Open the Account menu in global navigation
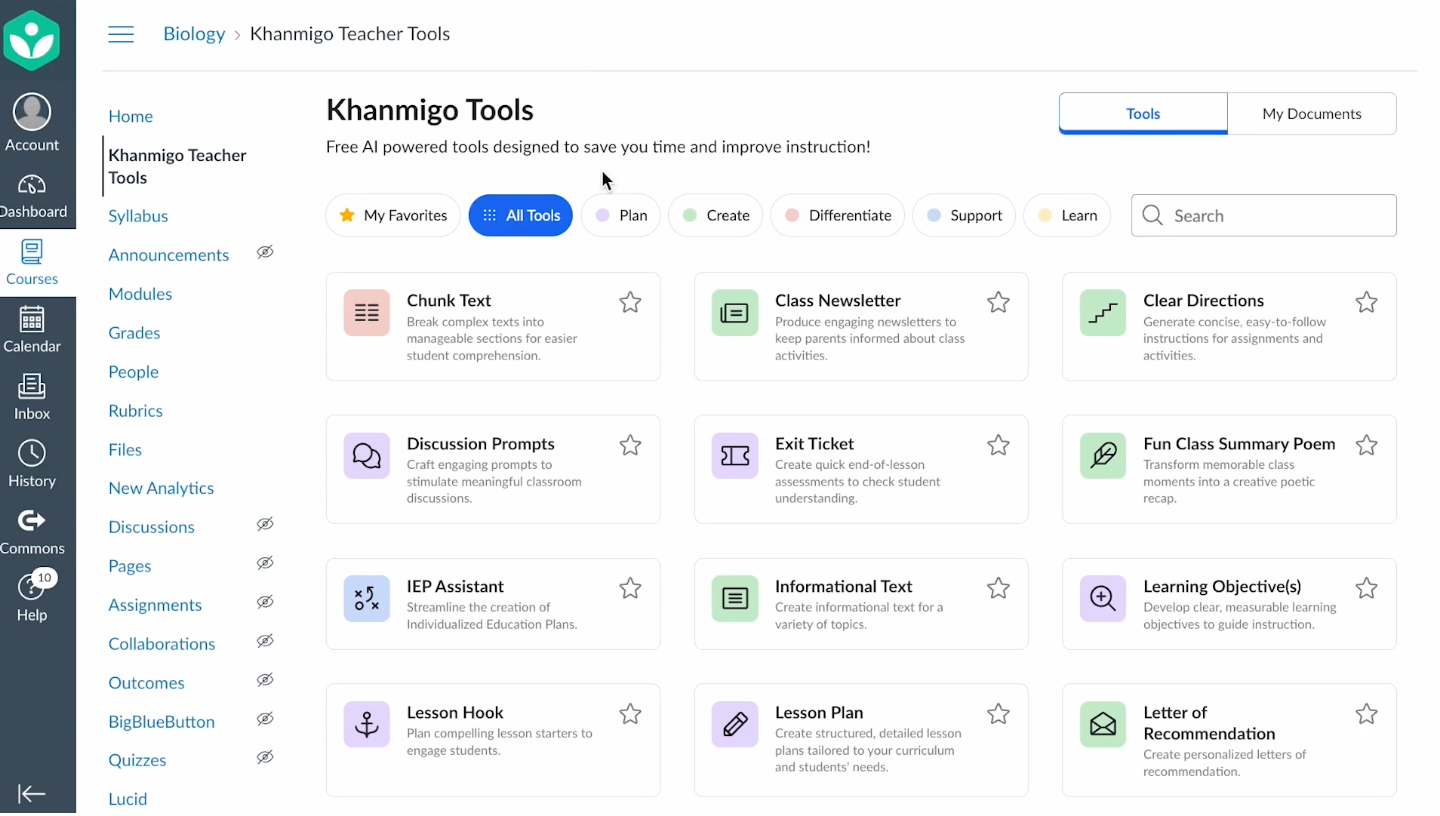This screenshot has height=816, width=1440. pos(32,123)
